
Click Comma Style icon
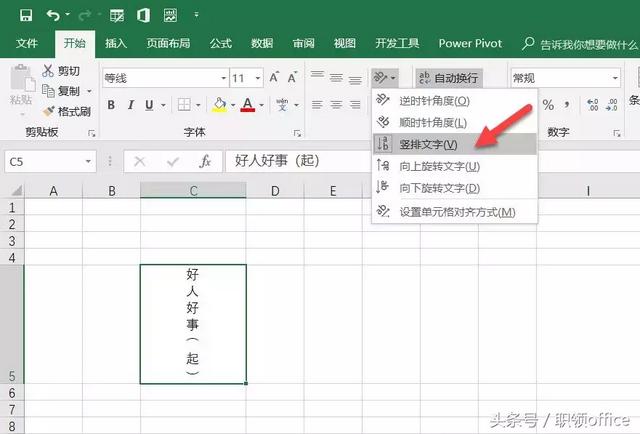point(567,104)
